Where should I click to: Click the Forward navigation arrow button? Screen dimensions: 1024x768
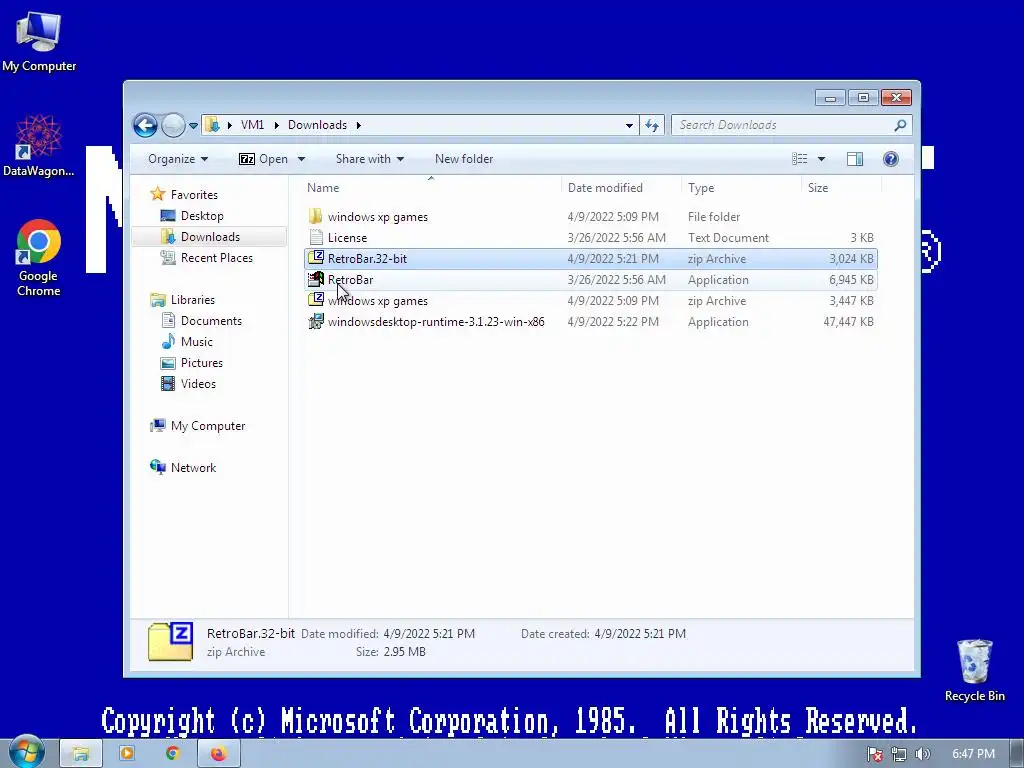pyautogui.click(x=173, y=125)
